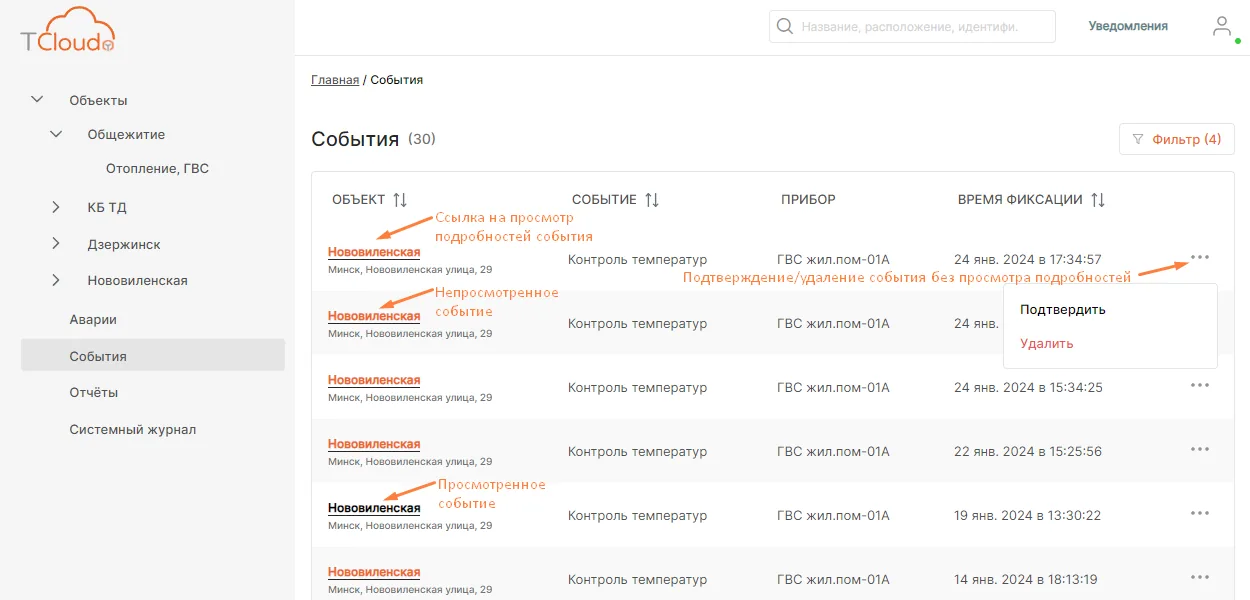The image size is (1250, 600).
Task: Open Отчёты in the sidebar
Action: click(94, 392)
